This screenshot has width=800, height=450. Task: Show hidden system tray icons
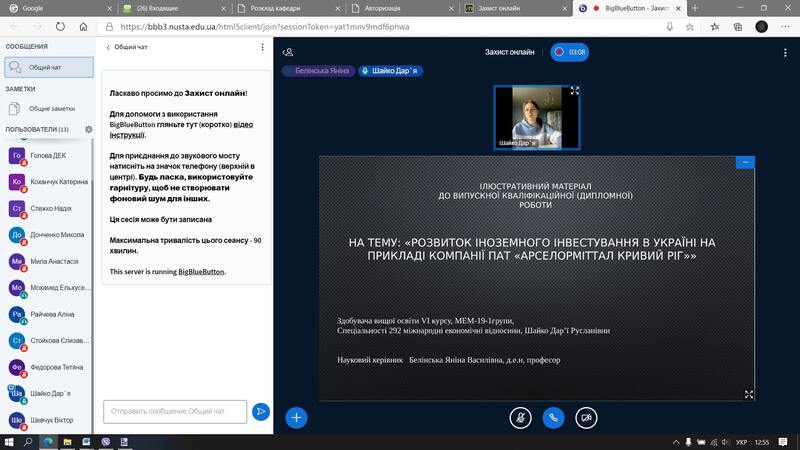[676, 442]
